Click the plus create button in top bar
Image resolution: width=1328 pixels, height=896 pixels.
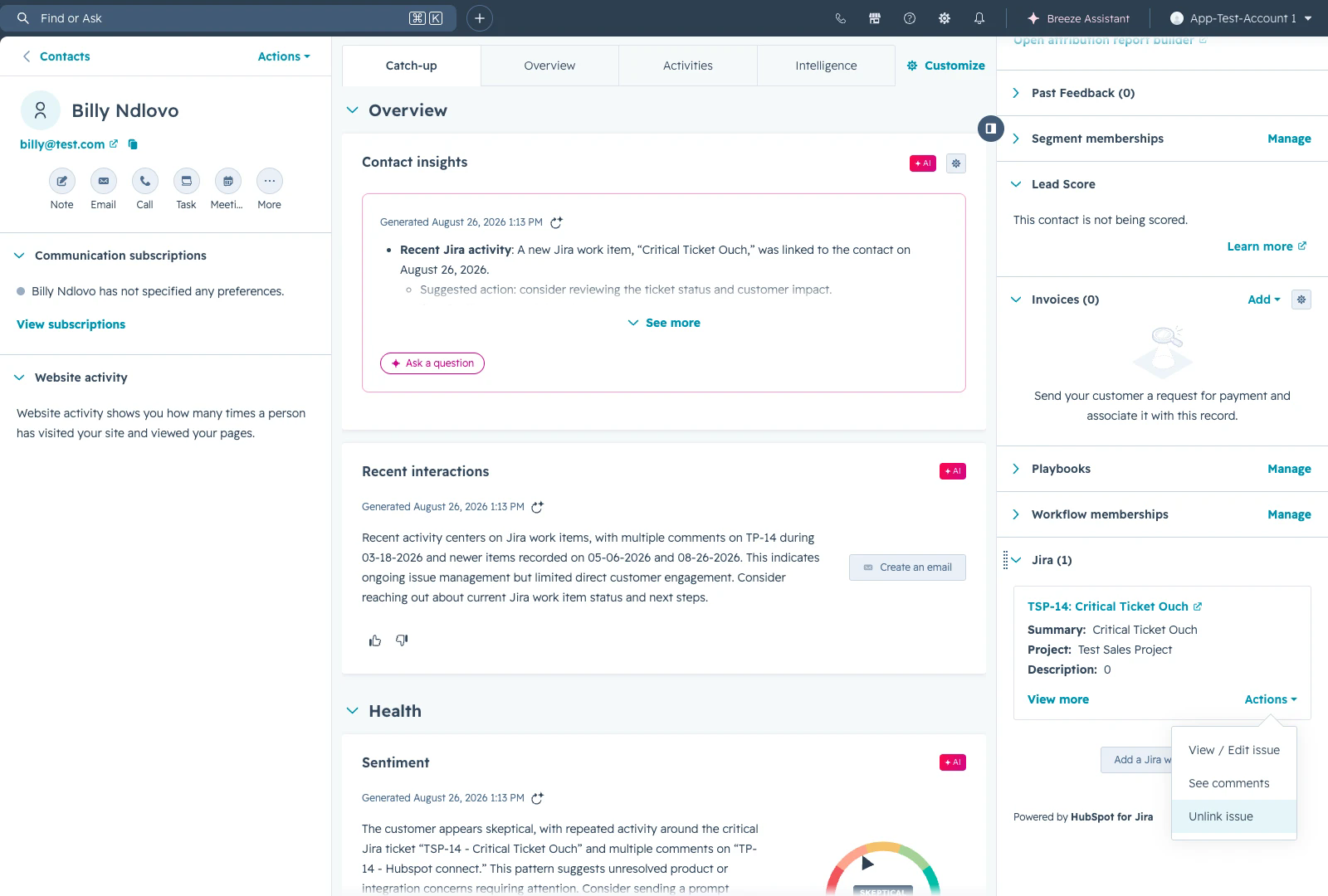480,18
